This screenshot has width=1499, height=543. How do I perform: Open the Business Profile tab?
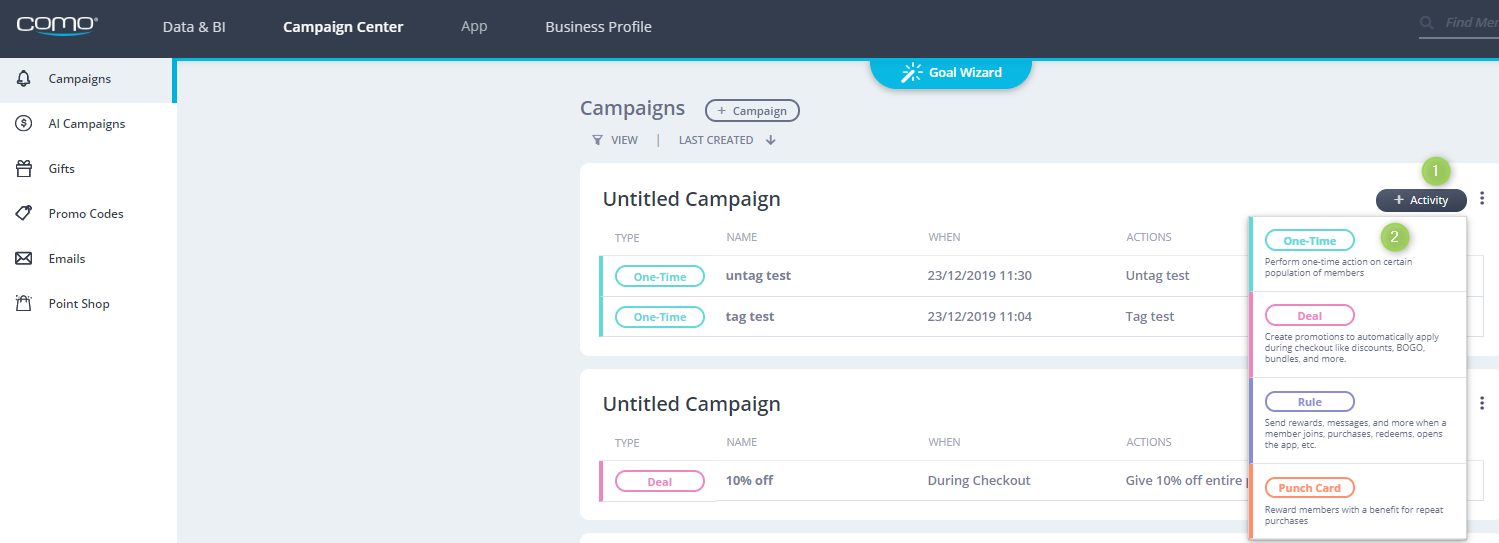(x=598, y=27)
